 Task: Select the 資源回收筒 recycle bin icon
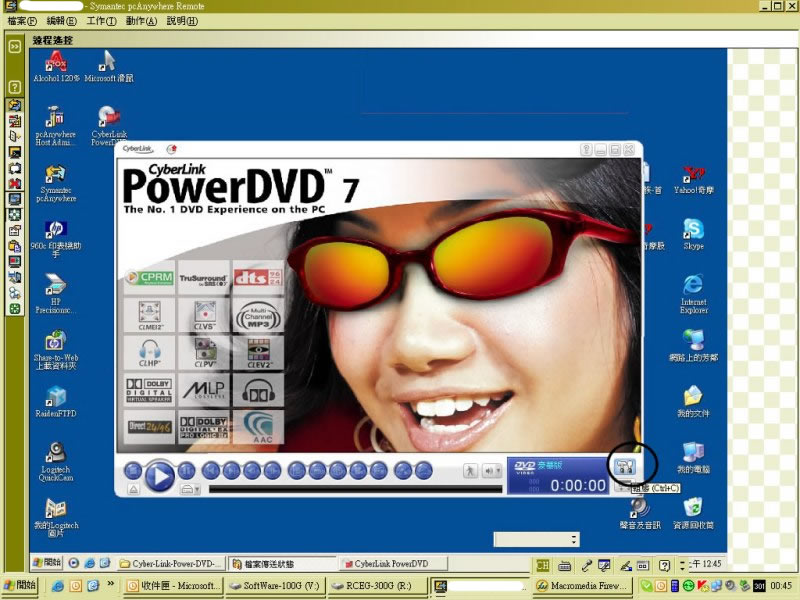point(693,514)
